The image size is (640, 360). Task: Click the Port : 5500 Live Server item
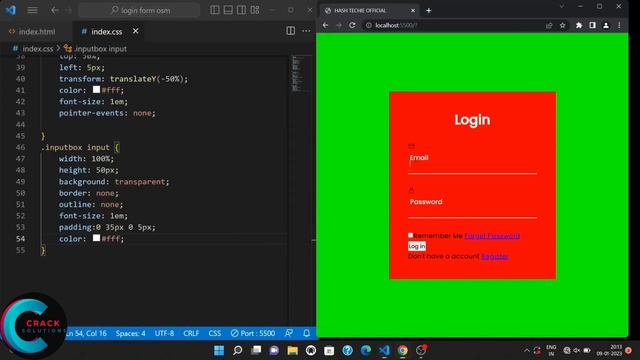253,333
